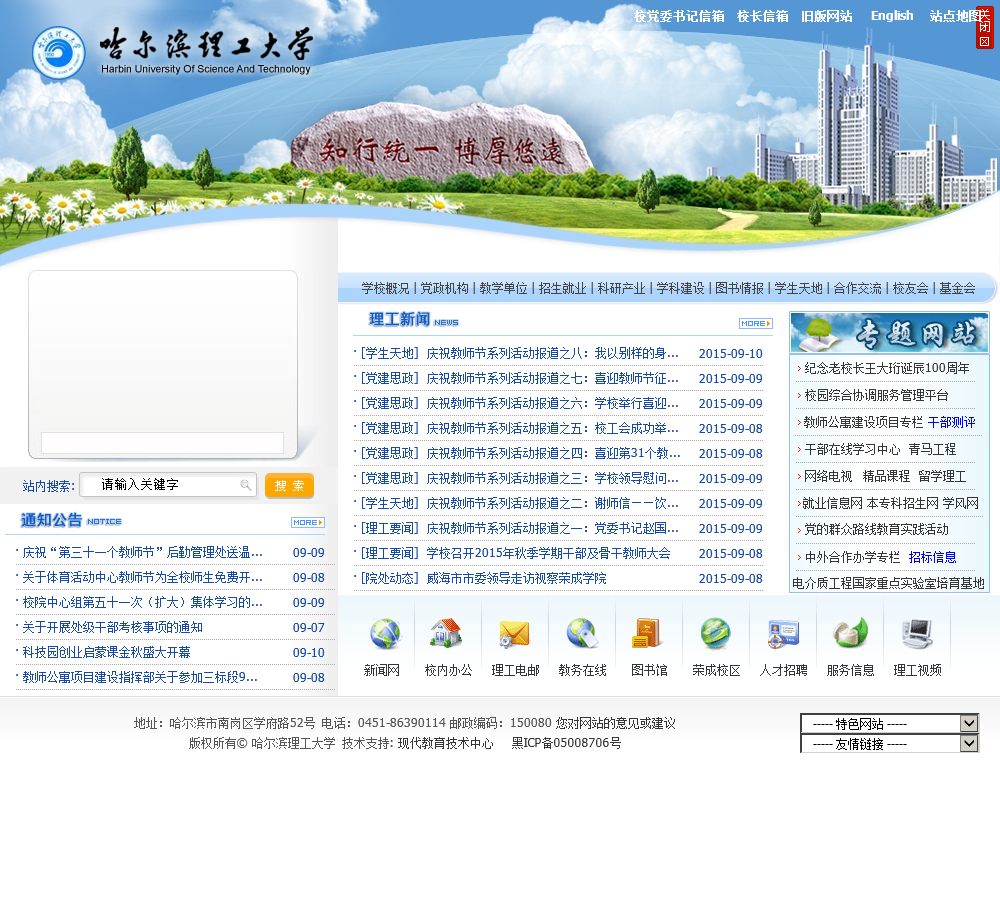Open the 理工电邮 envelope icon
Image resolution: width=1000 pixels, height=909 pixels.
click(x=514, y=633)
